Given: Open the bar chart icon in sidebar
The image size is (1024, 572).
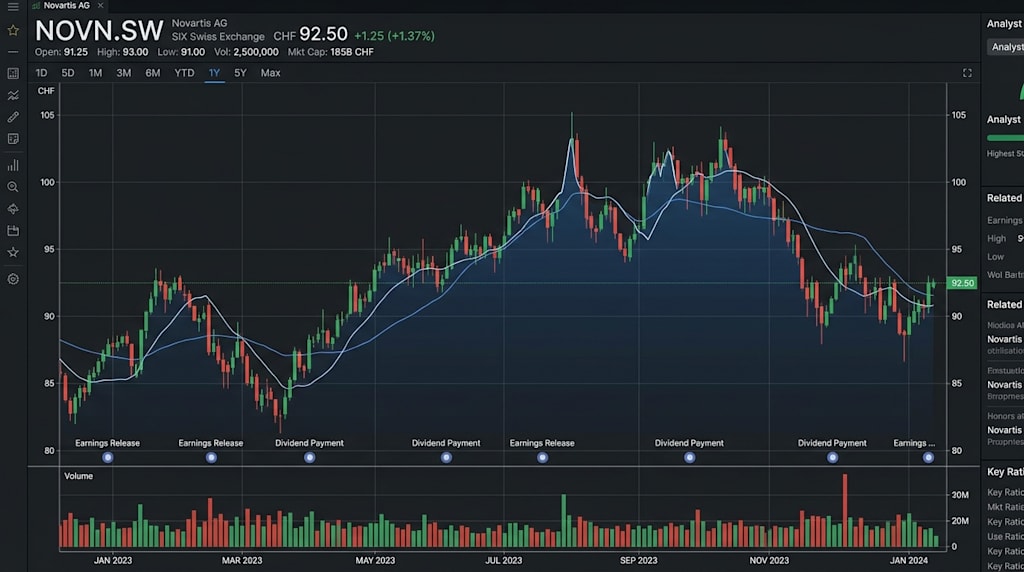Looking at the screenshot, I should pos(13,165).
